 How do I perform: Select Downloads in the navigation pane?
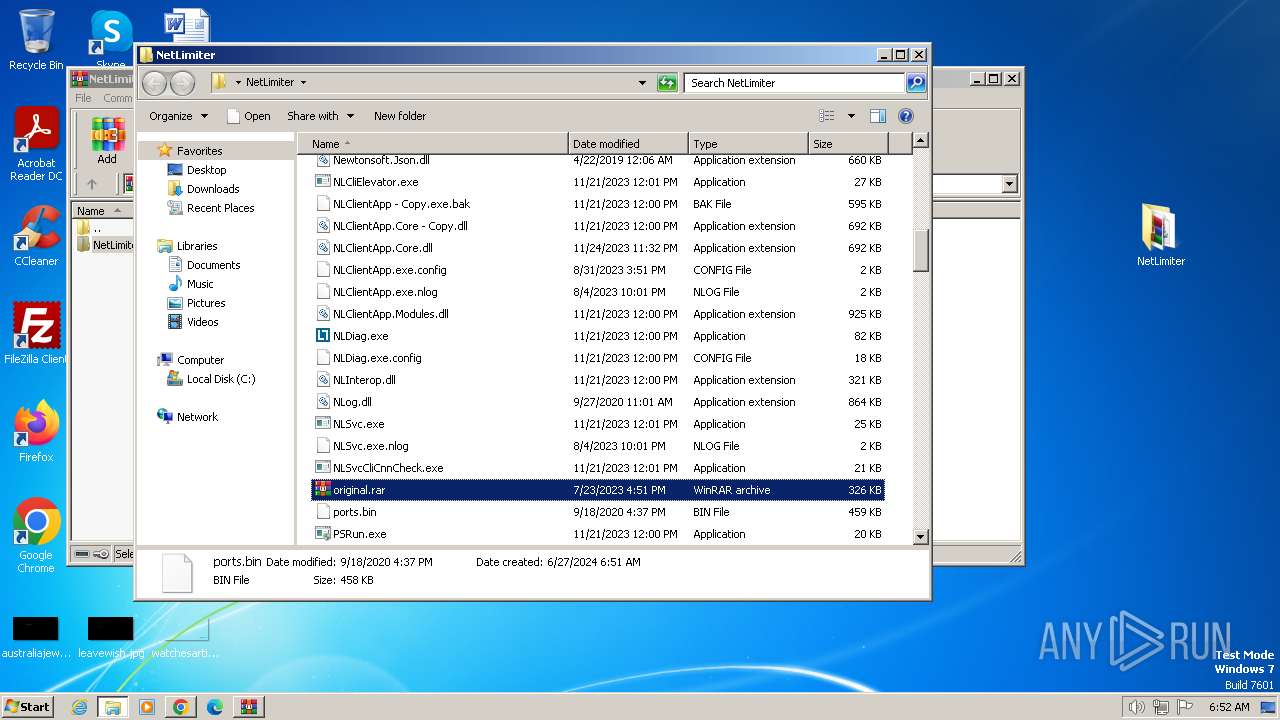(213, 189)
